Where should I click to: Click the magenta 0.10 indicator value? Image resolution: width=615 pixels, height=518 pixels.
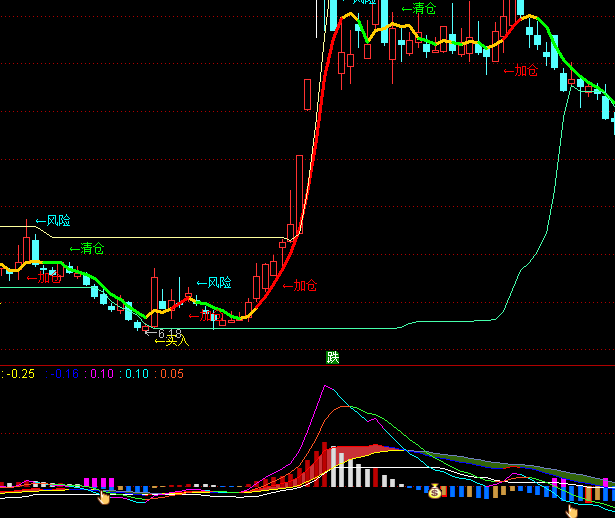coord(102,374)
